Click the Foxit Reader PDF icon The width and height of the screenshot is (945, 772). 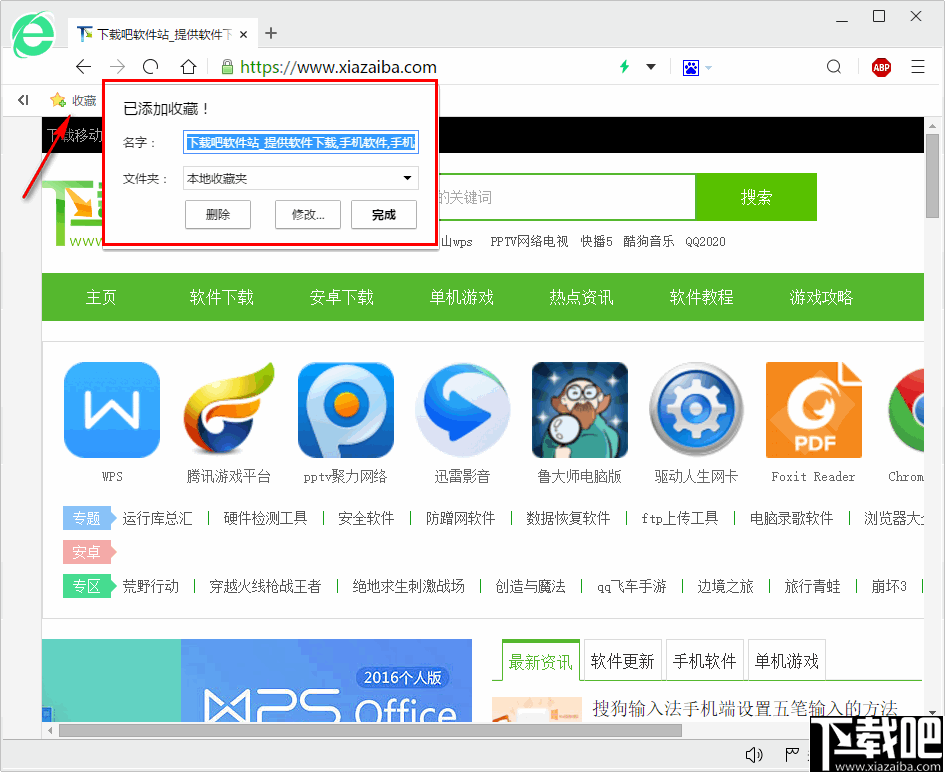pos(813,410)
